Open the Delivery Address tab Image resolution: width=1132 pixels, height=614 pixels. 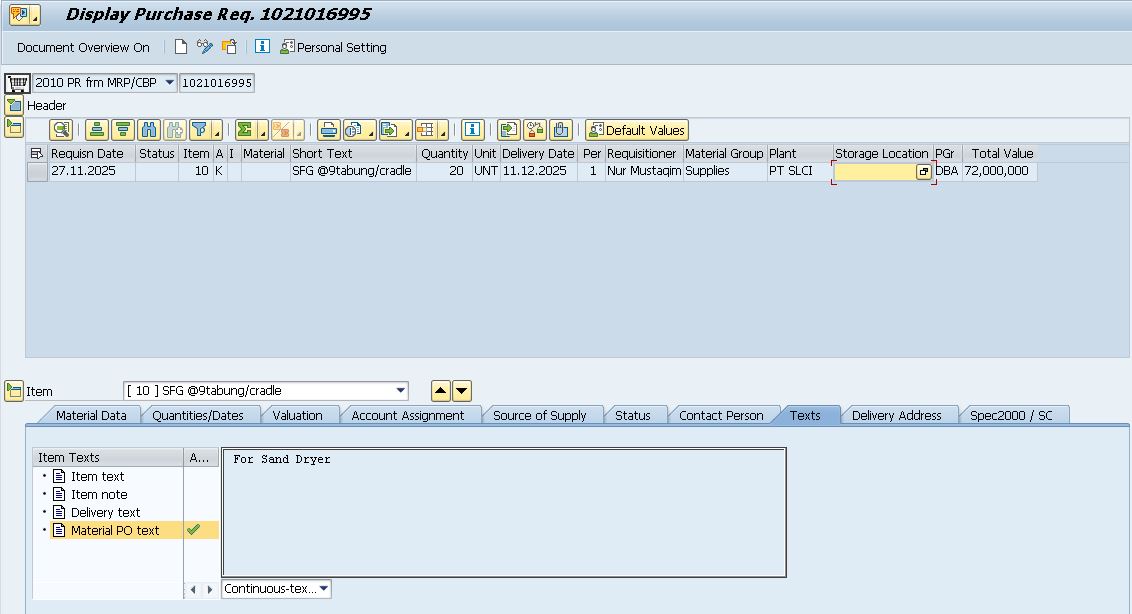tap(896, 415)
